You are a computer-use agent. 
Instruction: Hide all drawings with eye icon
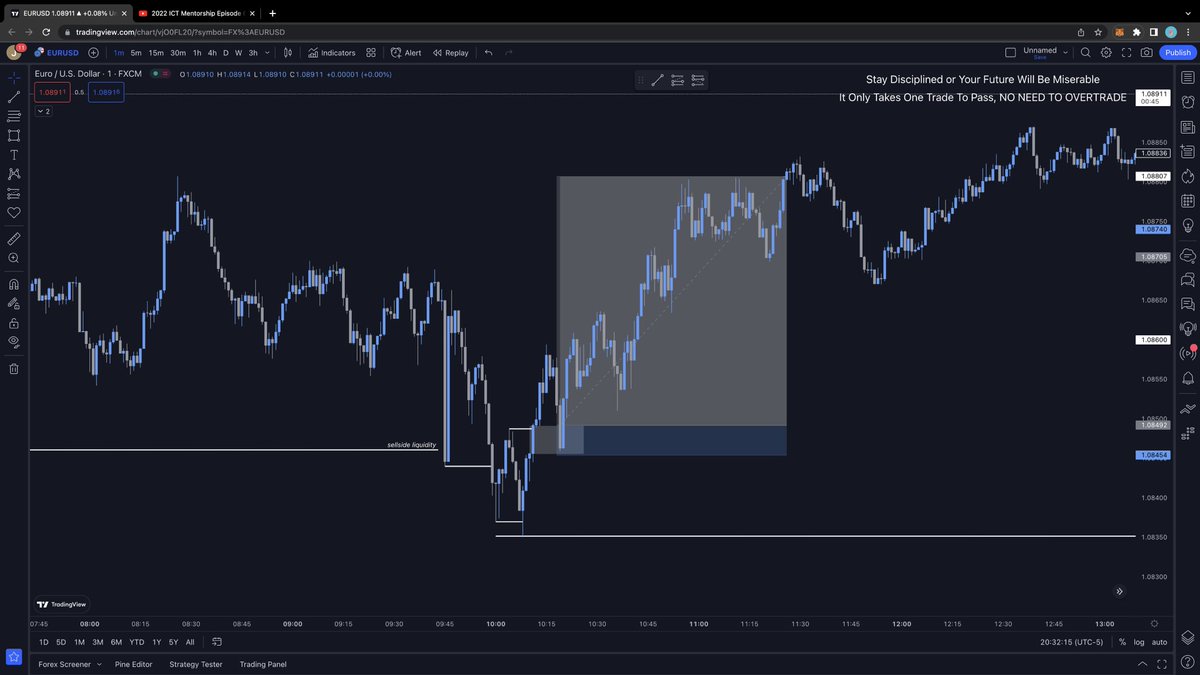point(14,342)
